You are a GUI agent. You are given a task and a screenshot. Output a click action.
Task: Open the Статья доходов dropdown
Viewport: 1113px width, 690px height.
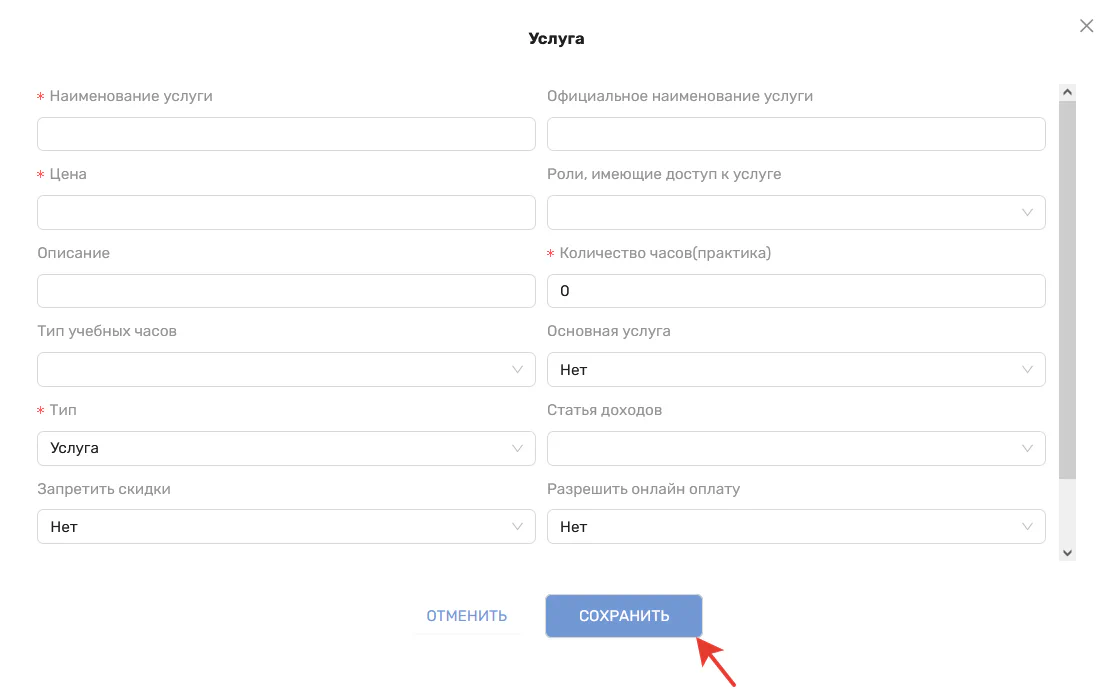[x=796, y=448]
